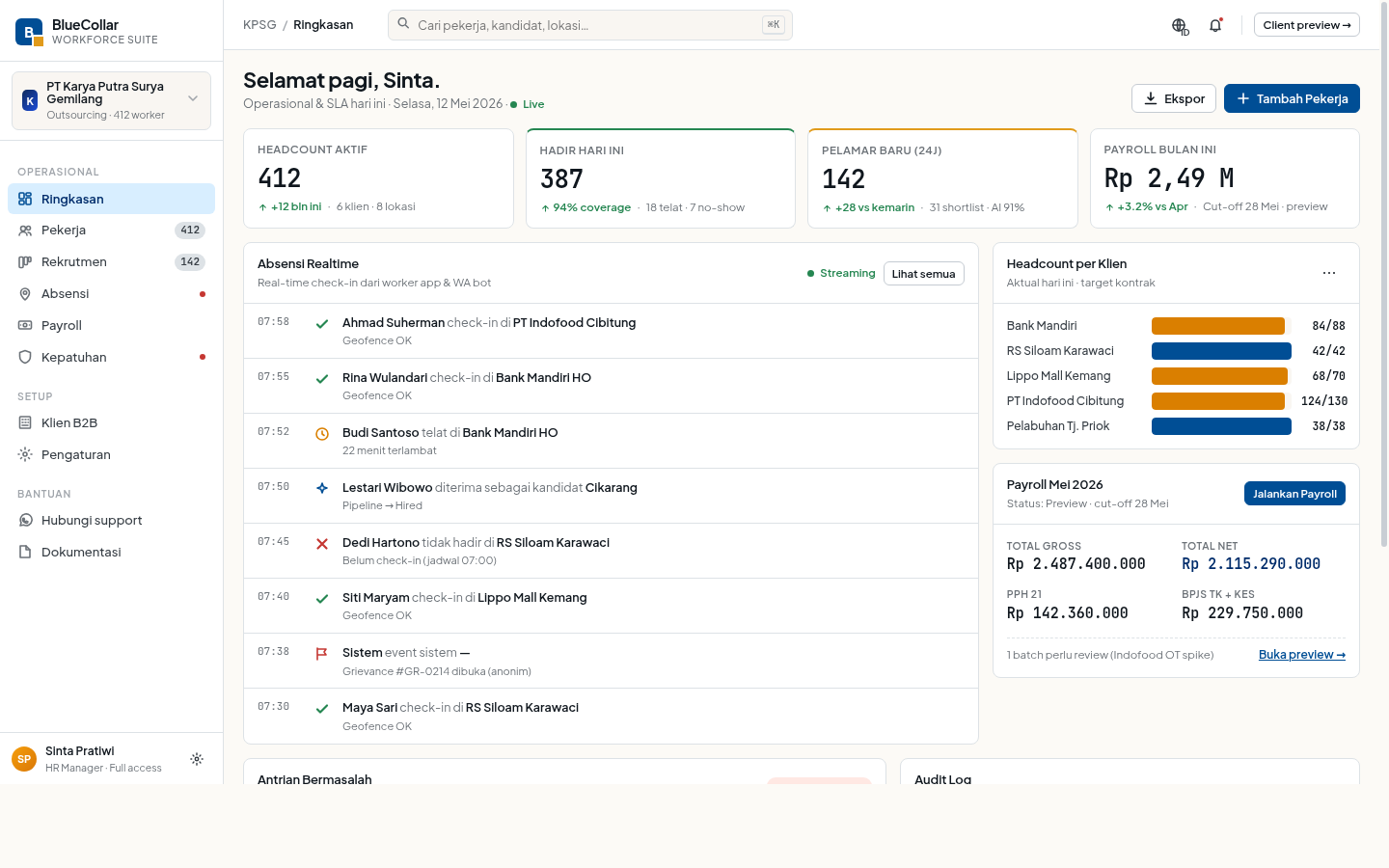Screen dimensions: 1389x868
Task: Click RS Siloam Karawaci headcount bar
Action: pos(1221,351)
